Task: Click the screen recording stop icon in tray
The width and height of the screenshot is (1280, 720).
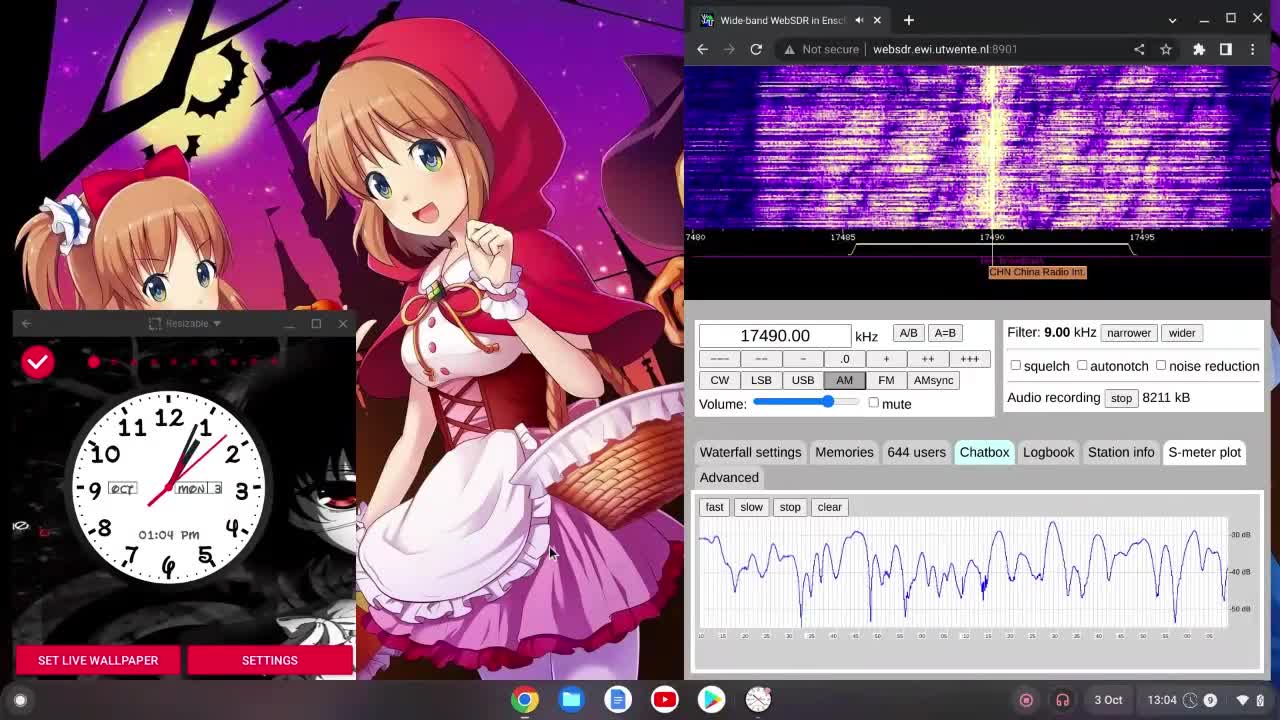Action: (x=1026, y=700)
